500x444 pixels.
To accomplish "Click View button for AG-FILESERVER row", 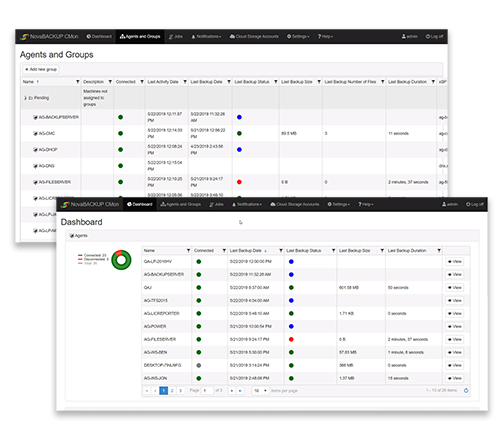I will point(455,339).
